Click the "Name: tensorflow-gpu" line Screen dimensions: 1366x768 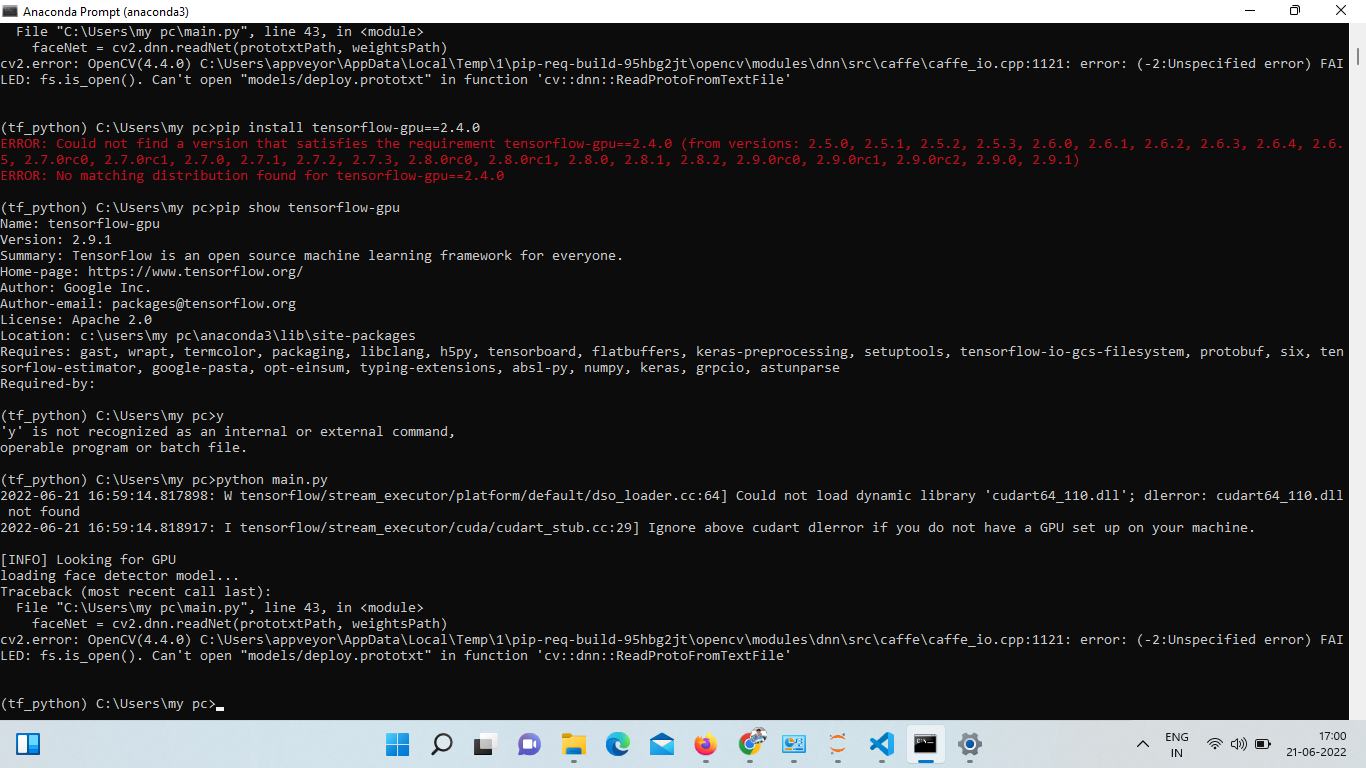click(80, 224)
